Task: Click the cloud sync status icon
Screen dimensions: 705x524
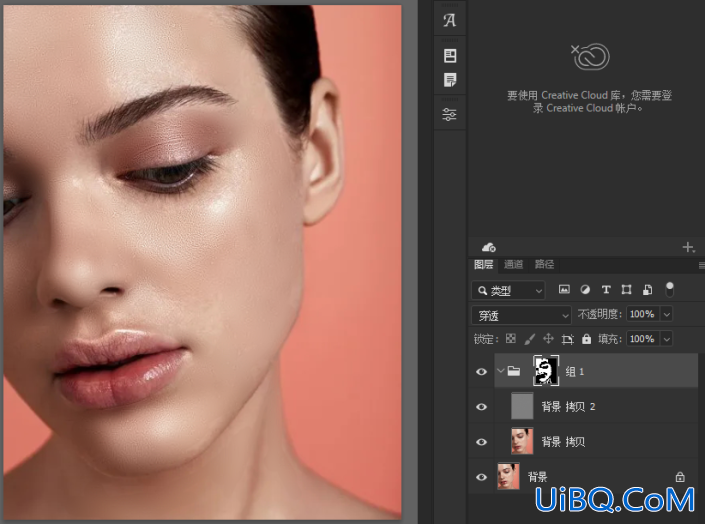Action: [x=489, y=247]
